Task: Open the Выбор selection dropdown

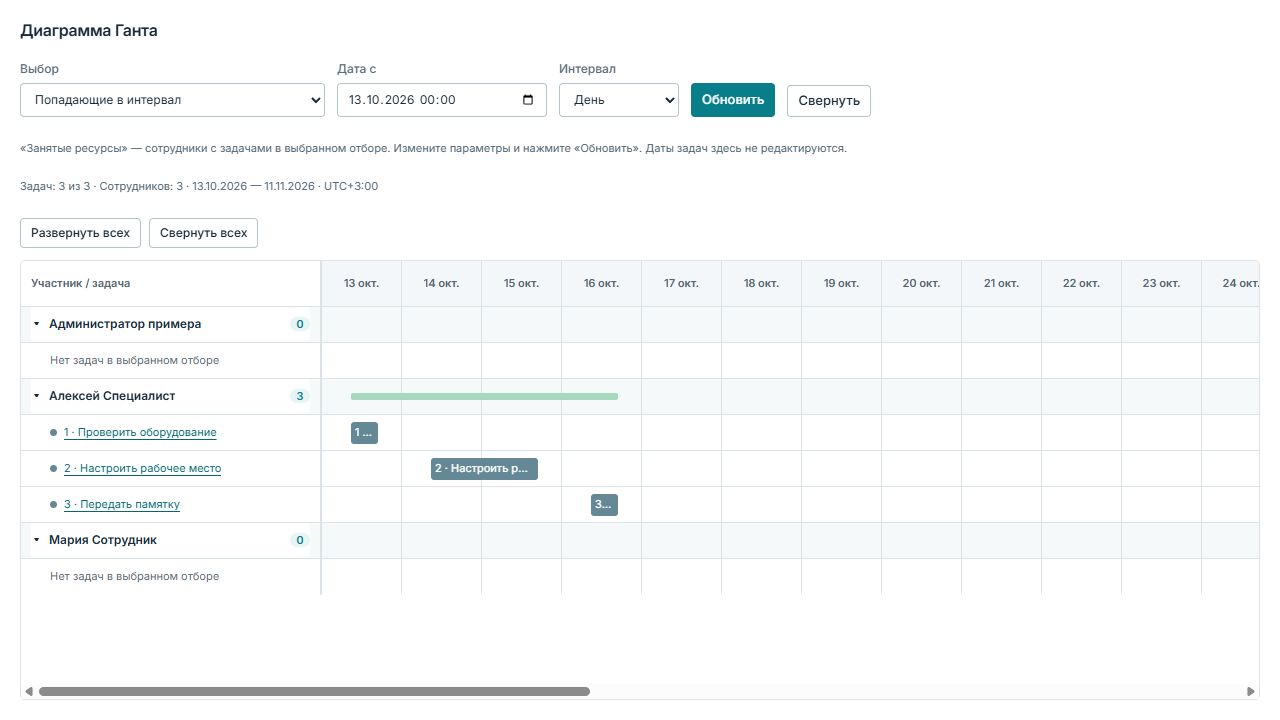Action: pos(173,100)
